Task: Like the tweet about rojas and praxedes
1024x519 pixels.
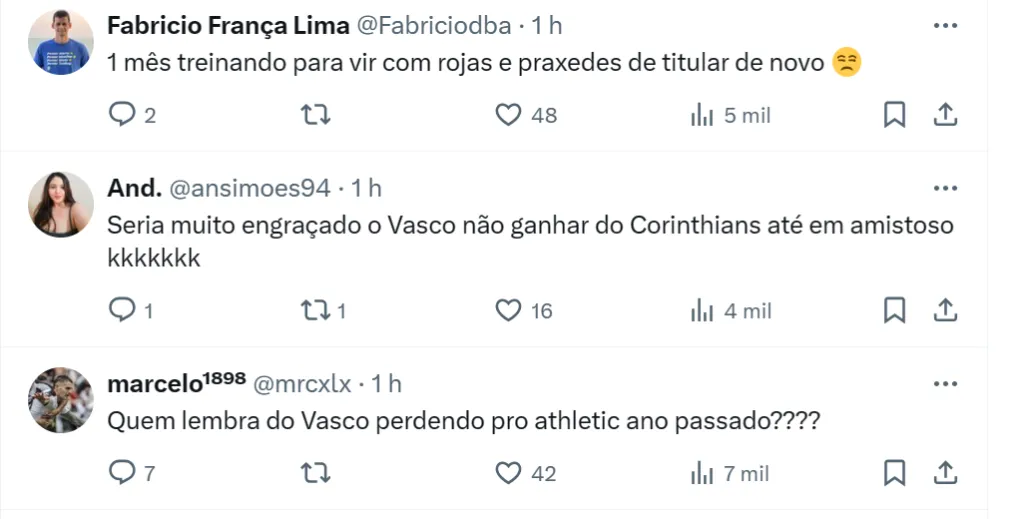Action: [509, 116]
